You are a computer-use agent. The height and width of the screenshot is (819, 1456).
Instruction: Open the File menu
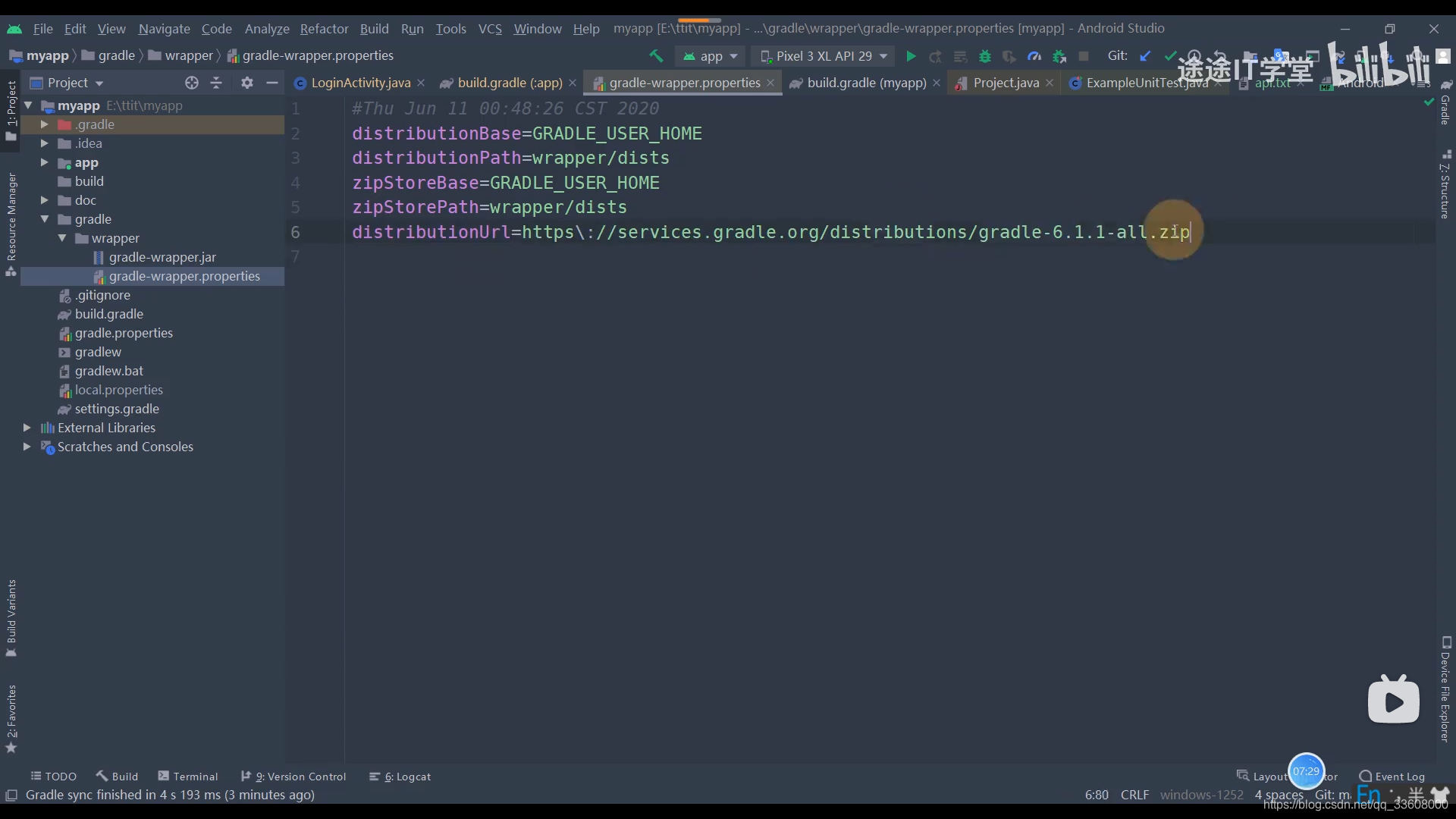43,28
